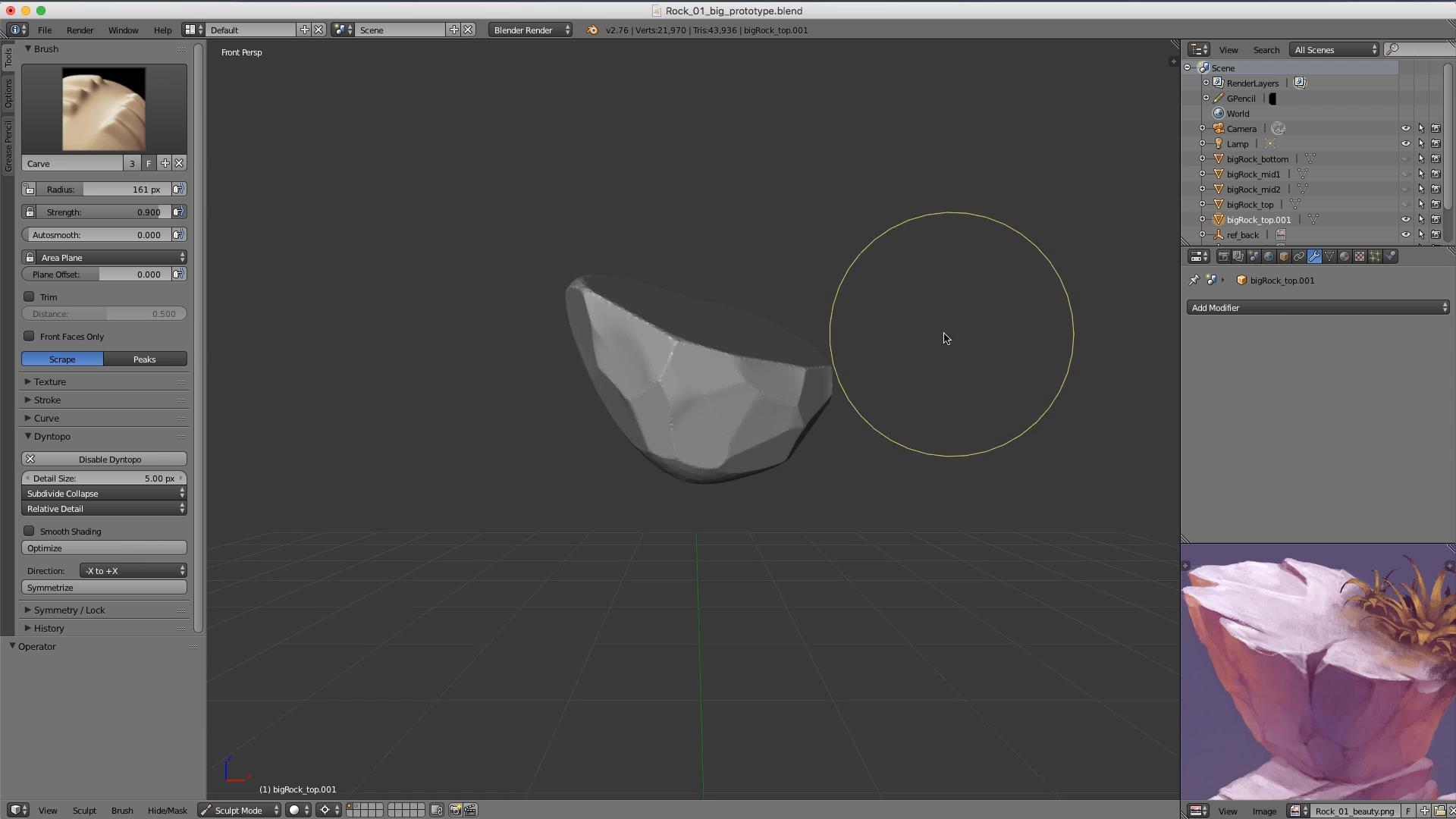Pin the properties context with pushpin
The height and width of the screenshot is (819, 1456).
pos(1194,280)
